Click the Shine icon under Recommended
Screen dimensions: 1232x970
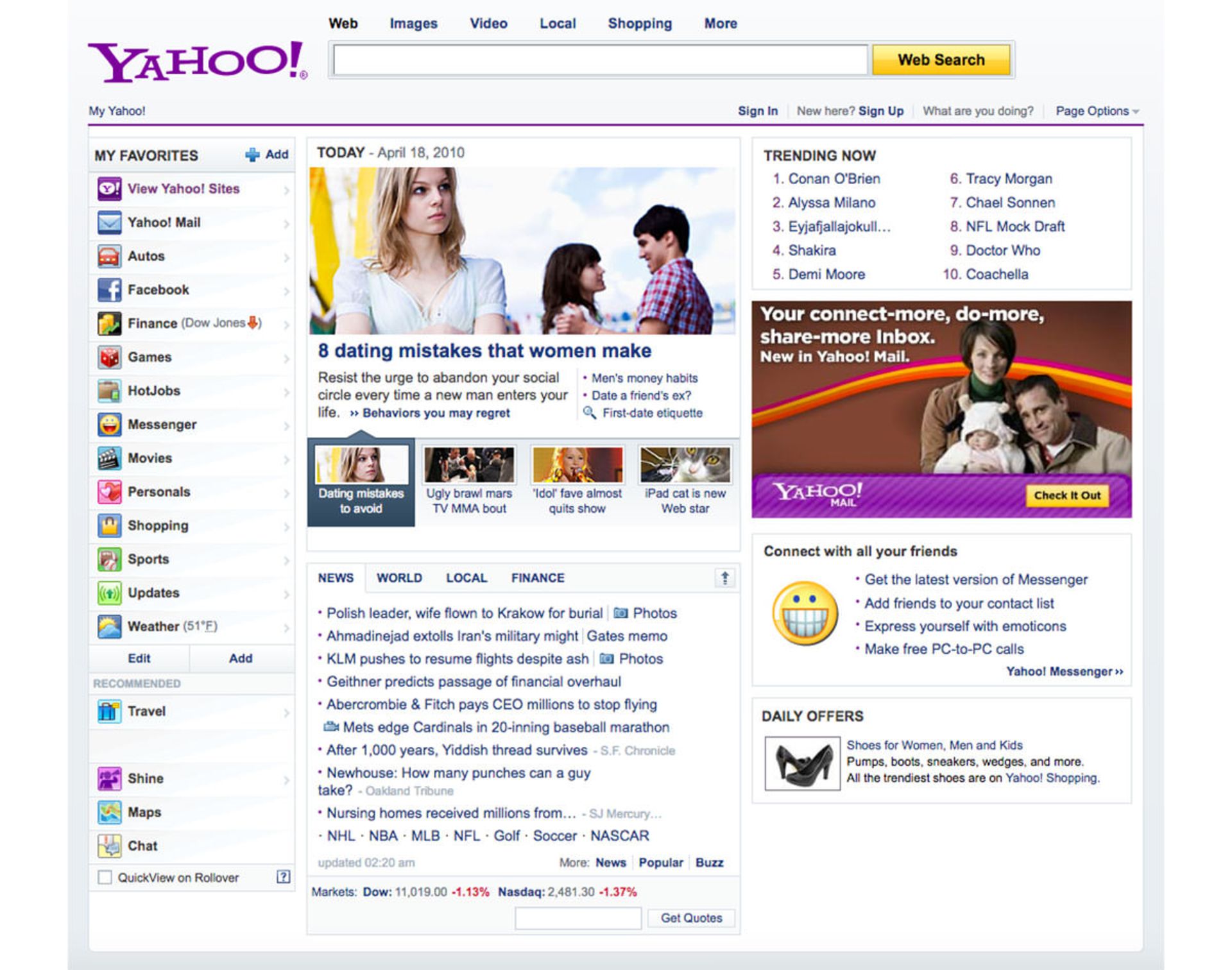tap(109, 779)
